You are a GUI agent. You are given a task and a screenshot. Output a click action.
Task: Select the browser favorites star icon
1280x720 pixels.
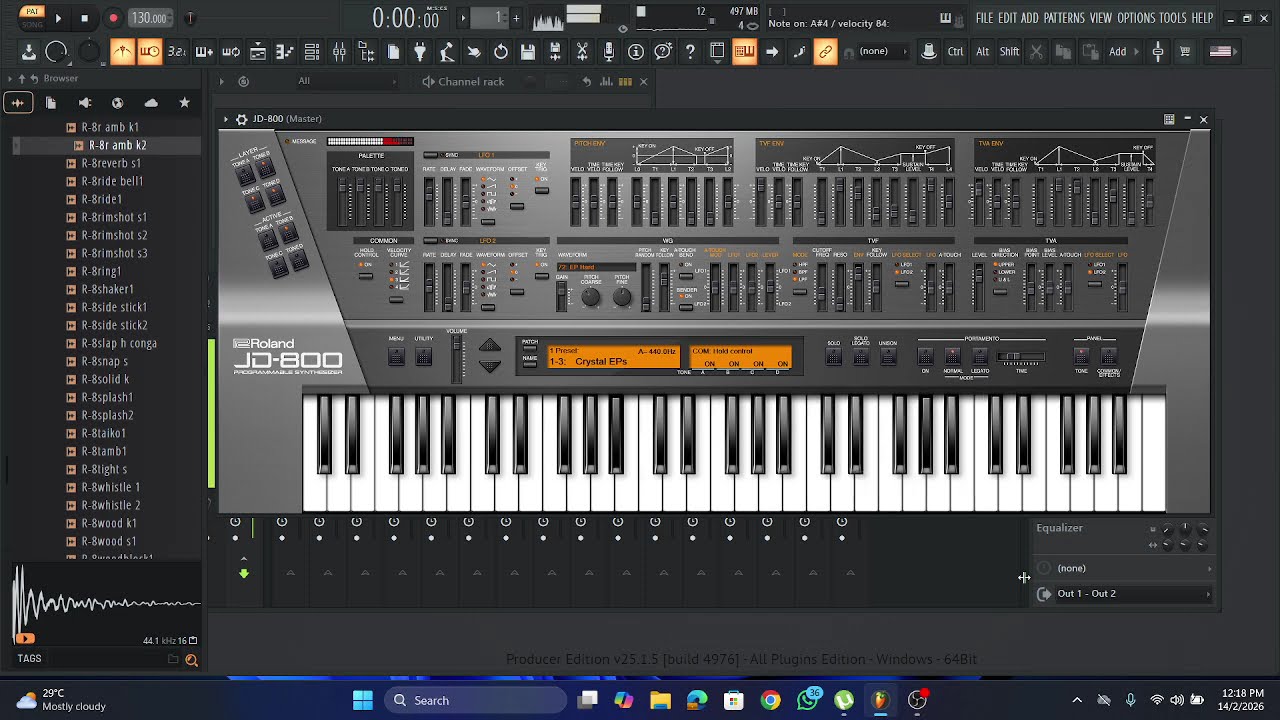(184, 102)
